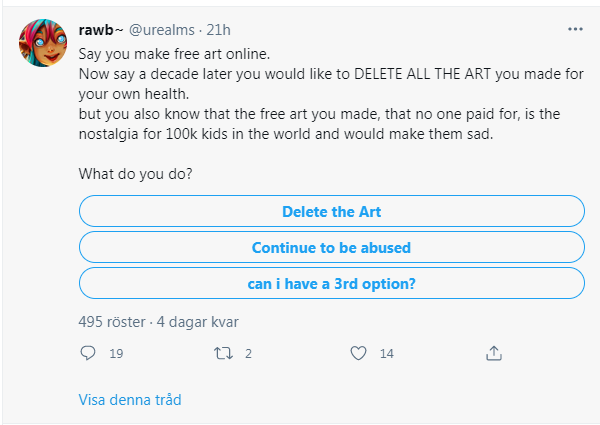Click the retweet count 2
Screen dimensions: 600x425
[x=248, y=353]
